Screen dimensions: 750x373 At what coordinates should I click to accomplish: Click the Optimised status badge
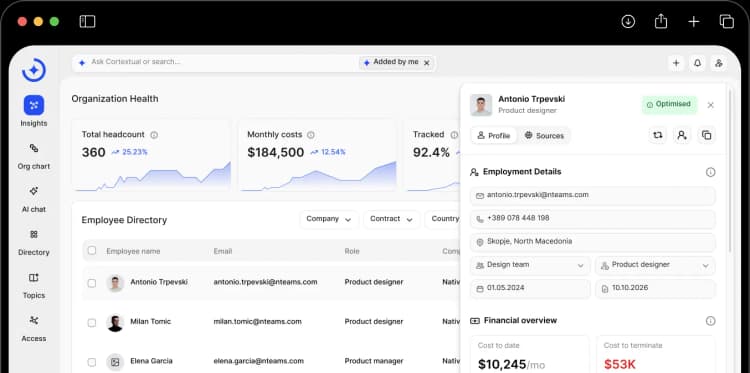tap(669, 105)
